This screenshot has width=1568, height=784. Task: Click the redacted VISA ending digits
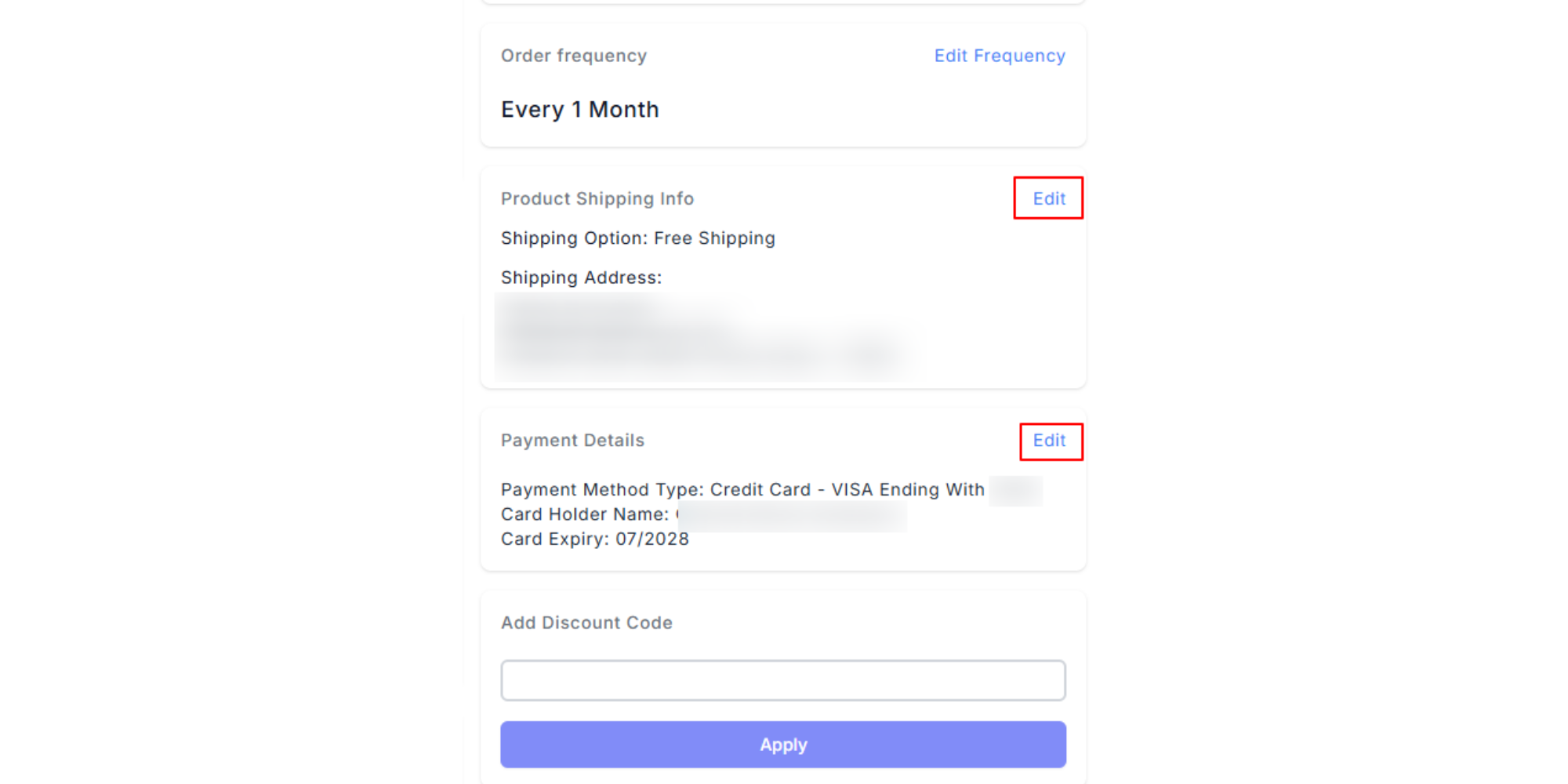(x=1015, y=491)
